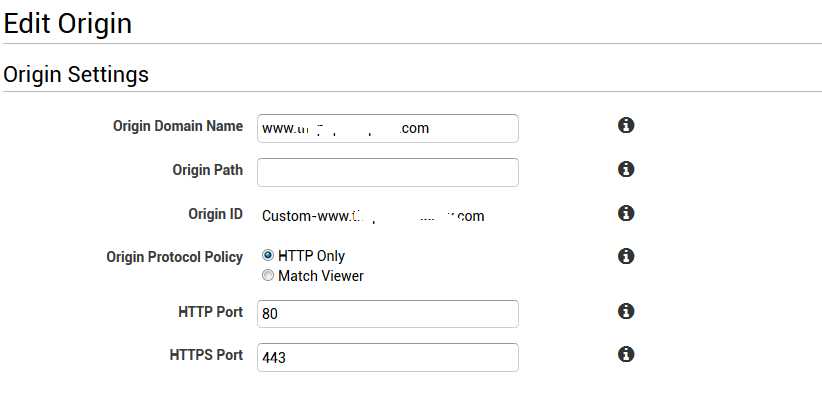The width and height of the screenshot is (822, 407).
Task: Click the Custom-www Origin ID value text
Action: (372, 216)
